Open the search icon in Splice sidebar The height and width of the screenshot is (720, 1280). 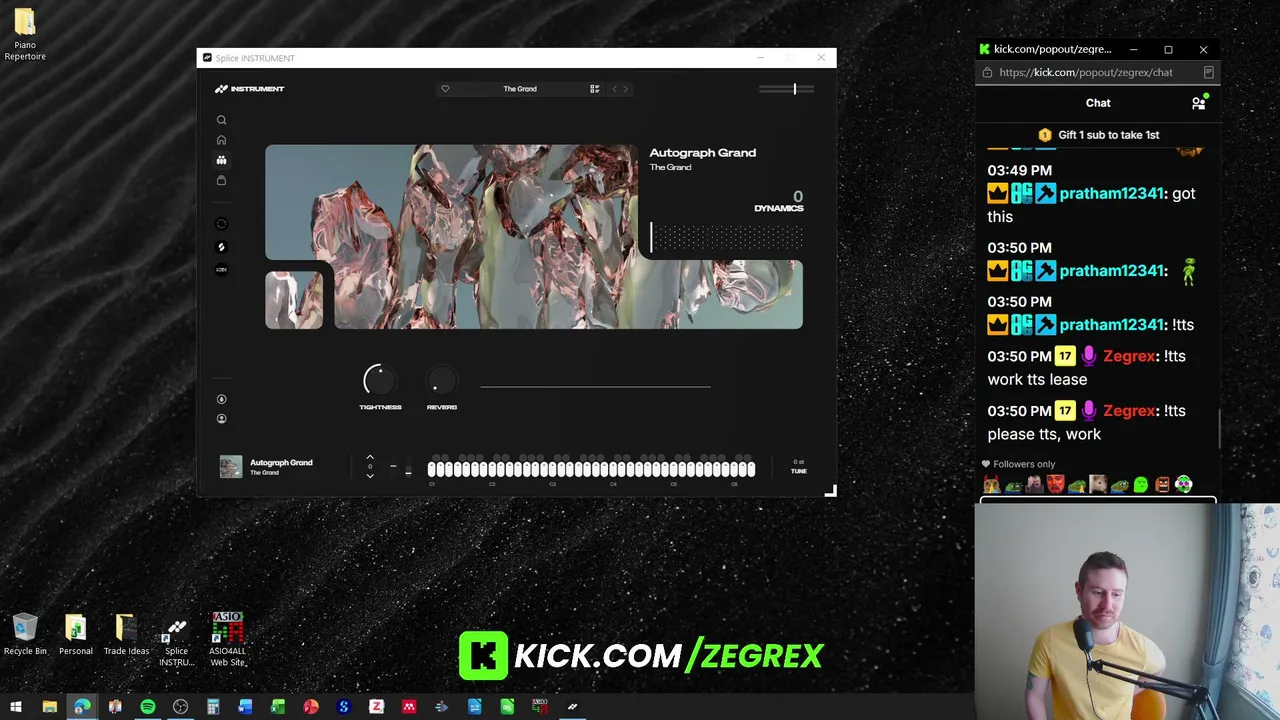tap(221, 120)
